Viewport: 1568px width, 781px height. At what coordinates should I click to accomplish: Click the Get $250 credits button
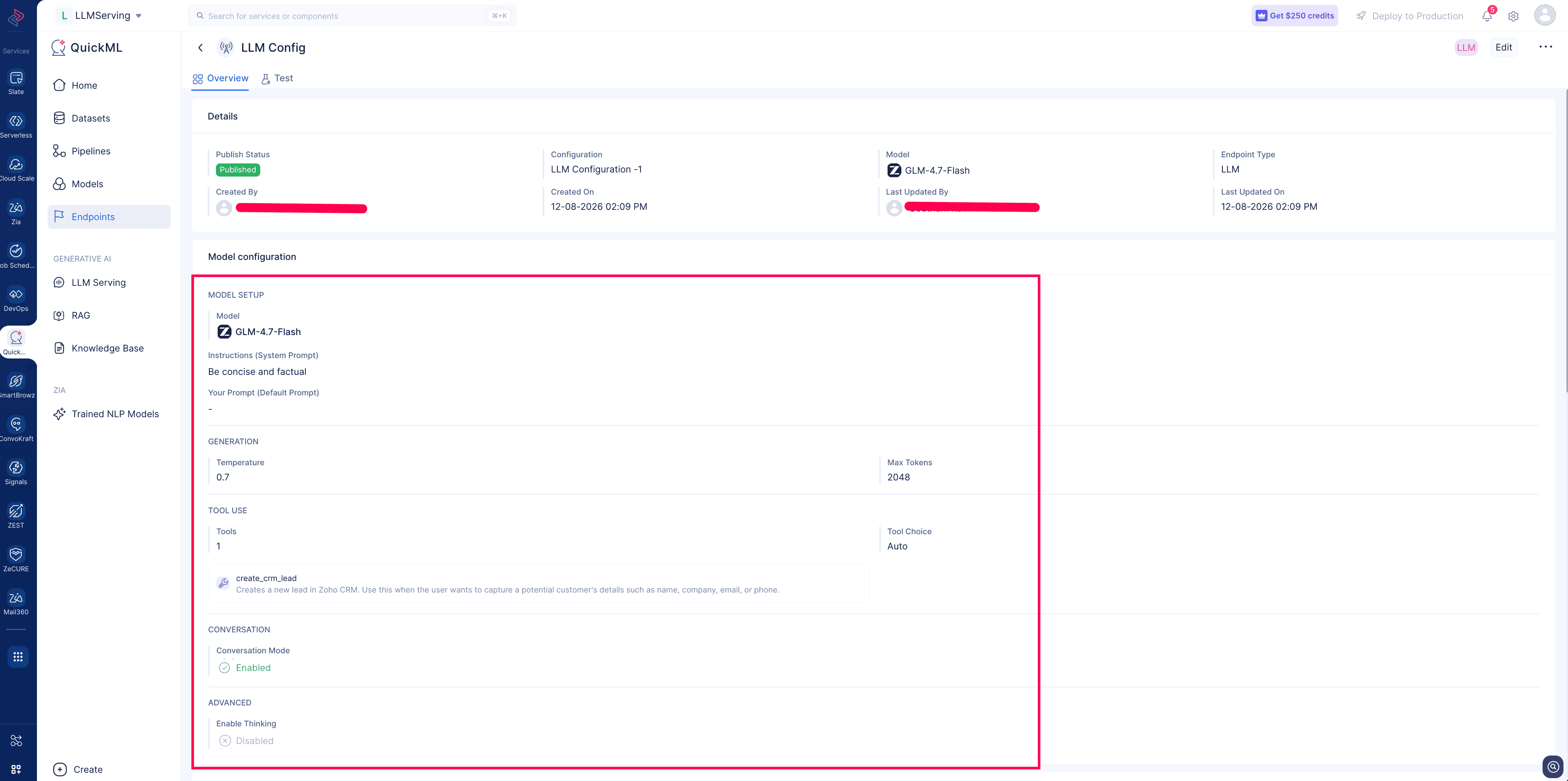(x=1295, y=16)
